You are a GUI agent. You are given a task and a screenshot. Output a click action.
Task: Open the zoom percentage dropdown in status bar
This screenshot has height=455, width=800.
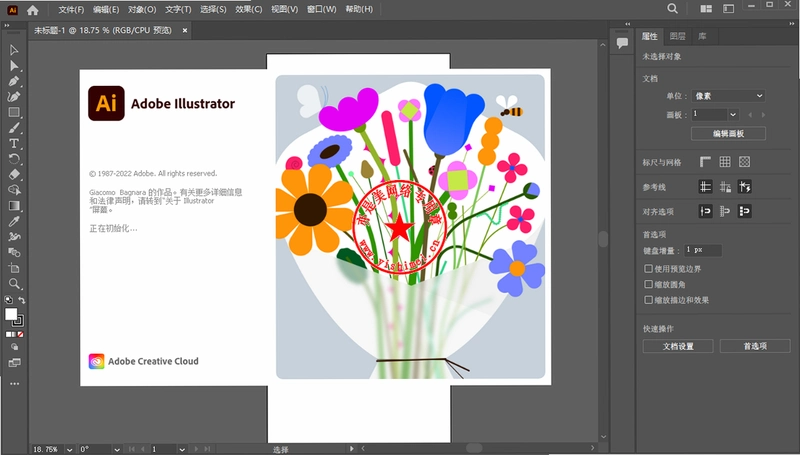(x=70, y=449)
